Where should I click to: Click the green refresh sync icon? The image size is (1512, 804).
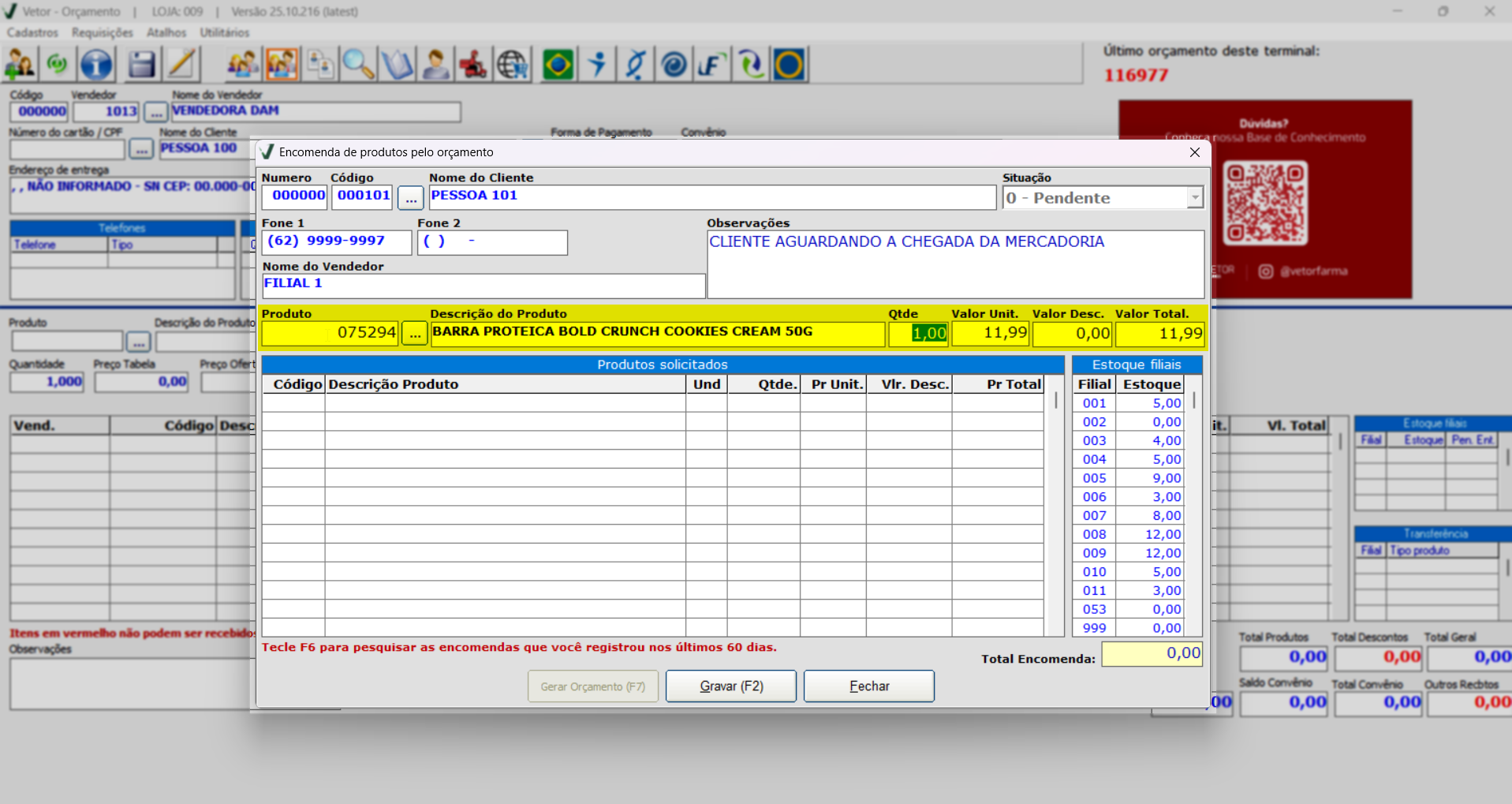point(58,65)
